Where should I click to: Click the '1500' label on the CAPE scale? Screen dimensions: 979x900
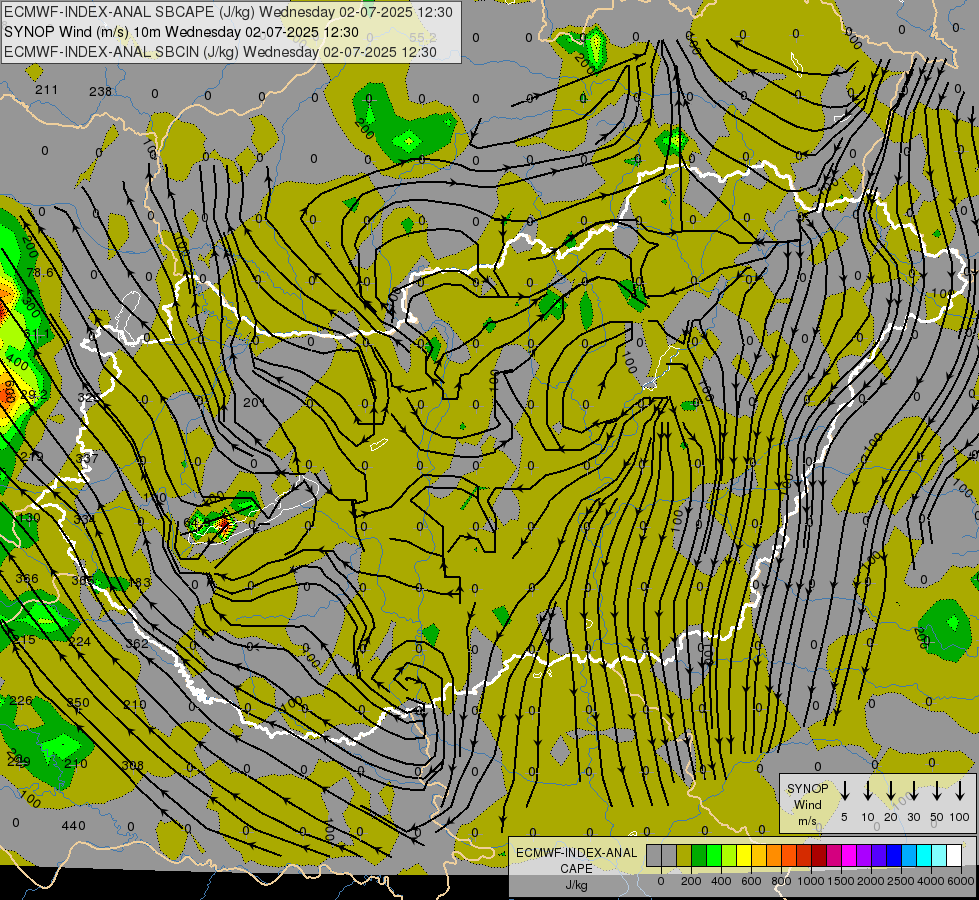click(x=841, y=881)
